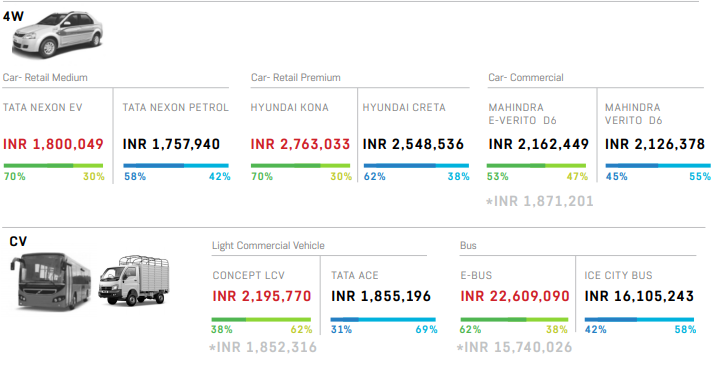
Task: Click the Tata Ace blue split bar
Action: tap(383, 319)
